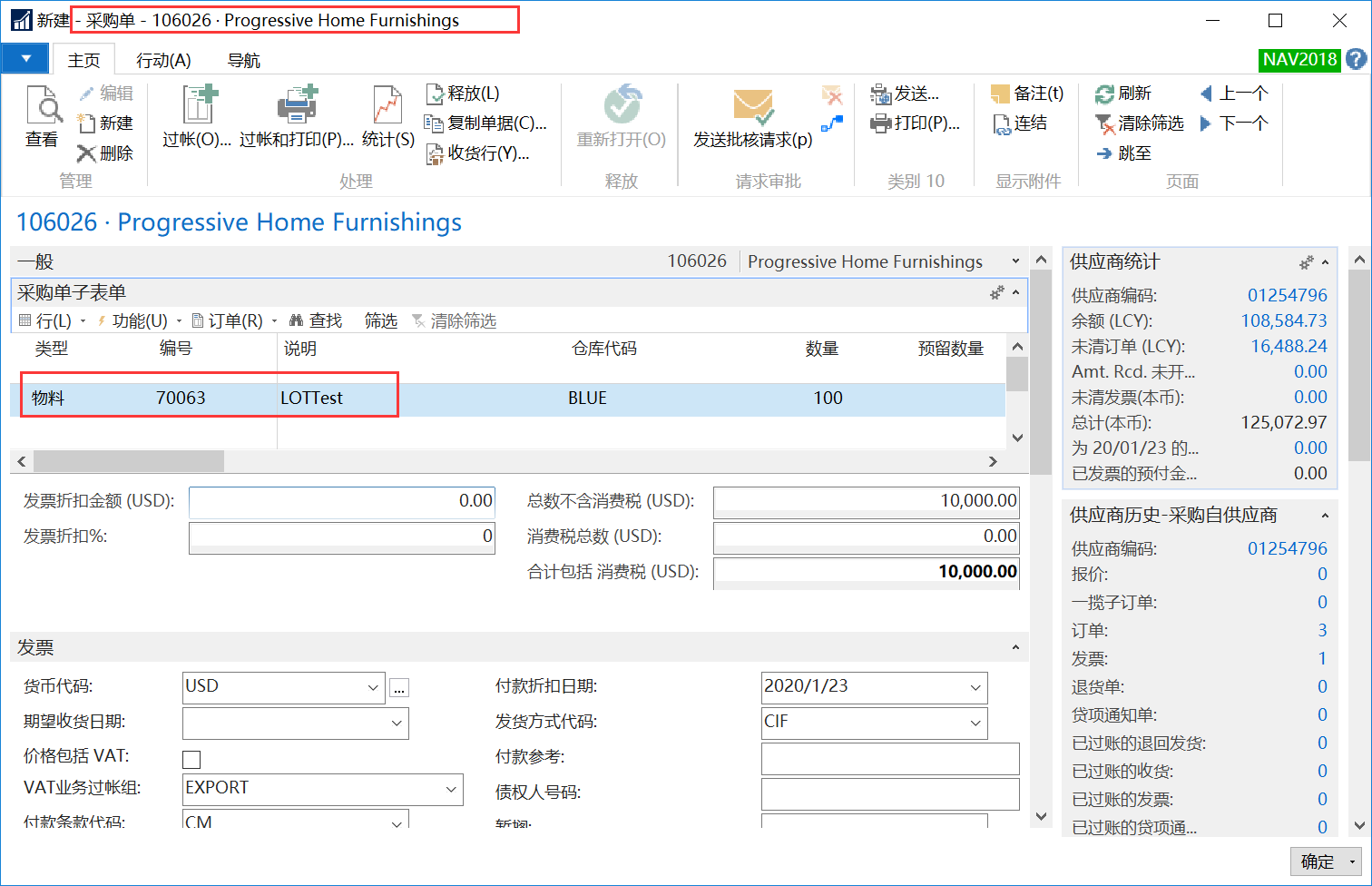This screenshot has height=886, width=1372.
Task: Open dropdown arrow beside 确定 button
Action: pyautogui.click(x=1353, y=861)
